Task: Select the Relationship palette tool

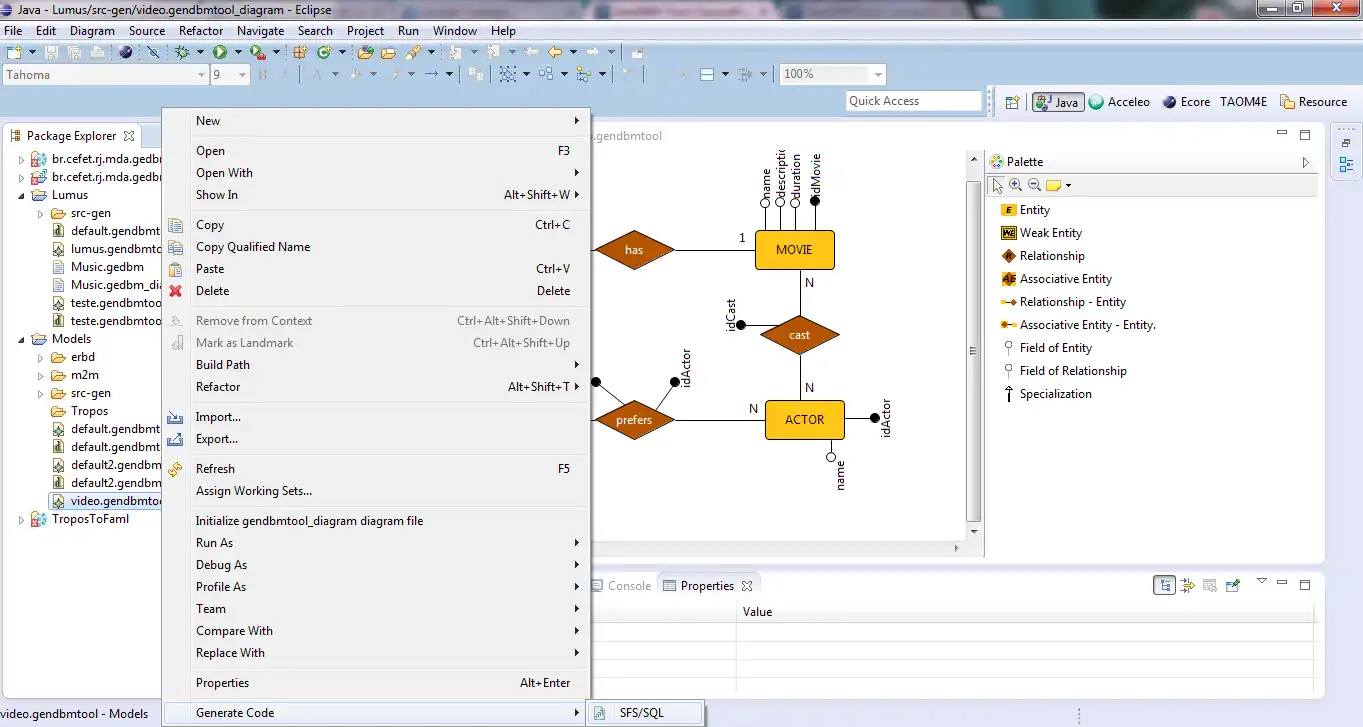Action: coord(1043,256)
